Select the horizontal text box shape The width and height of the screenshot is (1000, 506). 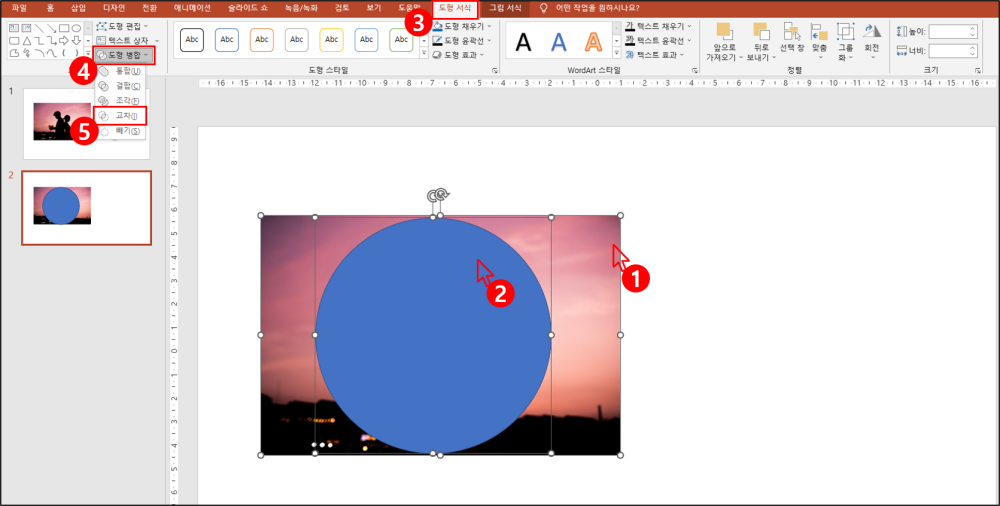14,28
